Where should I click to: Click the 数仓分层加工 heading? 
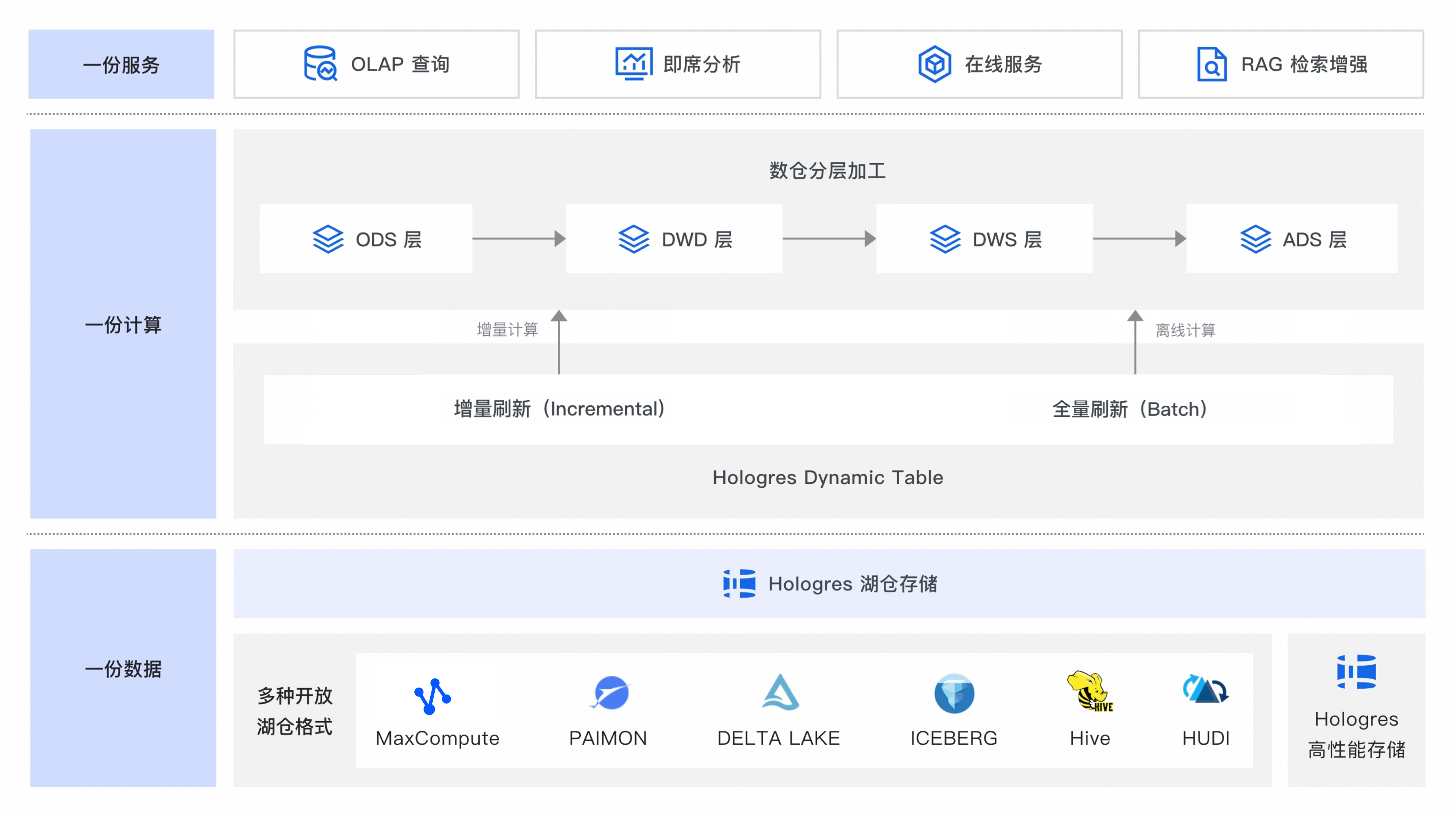[828, 170]
